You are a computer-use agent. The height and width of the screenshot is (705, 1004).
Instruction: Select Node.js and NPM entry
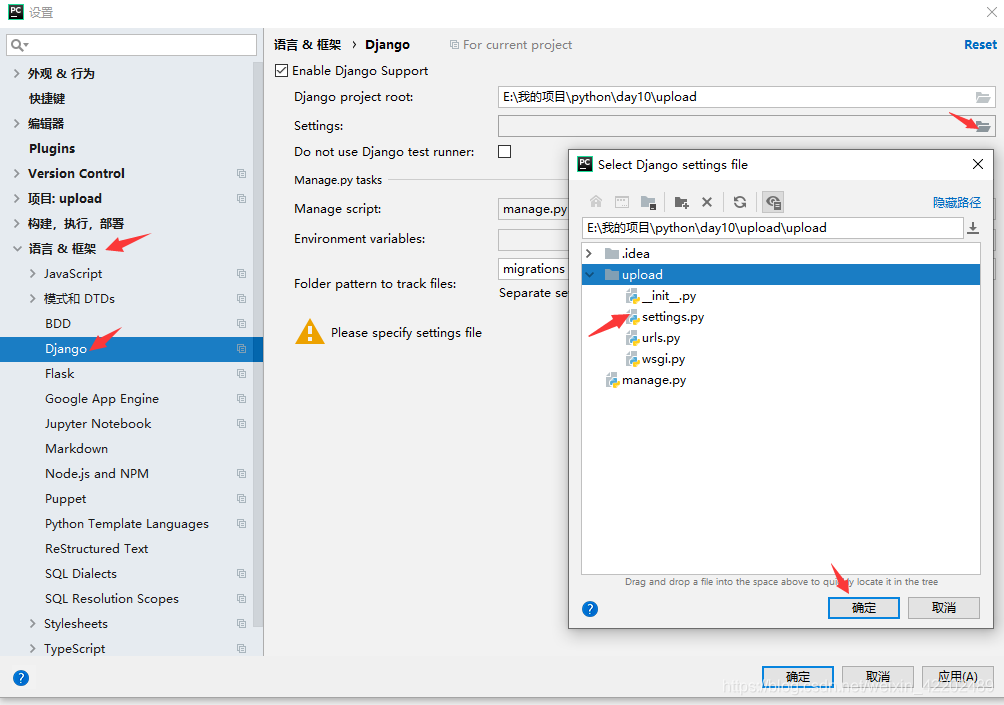pos(97,473)
